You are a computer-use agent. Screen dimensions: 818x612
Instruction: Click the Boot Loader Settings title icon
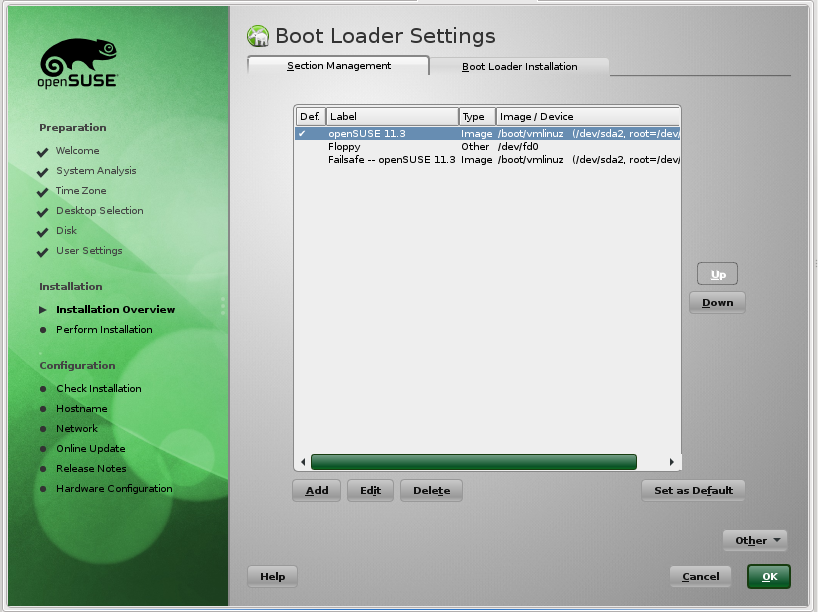258,36
